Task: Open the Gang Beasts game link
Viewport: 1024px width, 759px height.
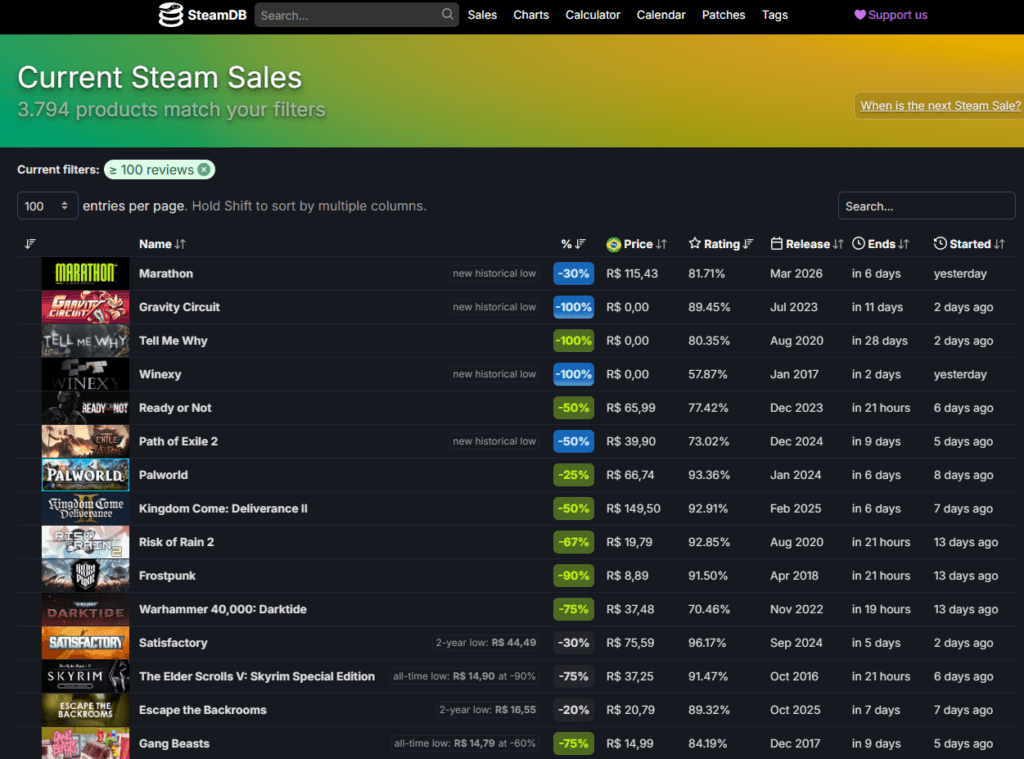Action: pyautogui.click(x=174, y=743)
